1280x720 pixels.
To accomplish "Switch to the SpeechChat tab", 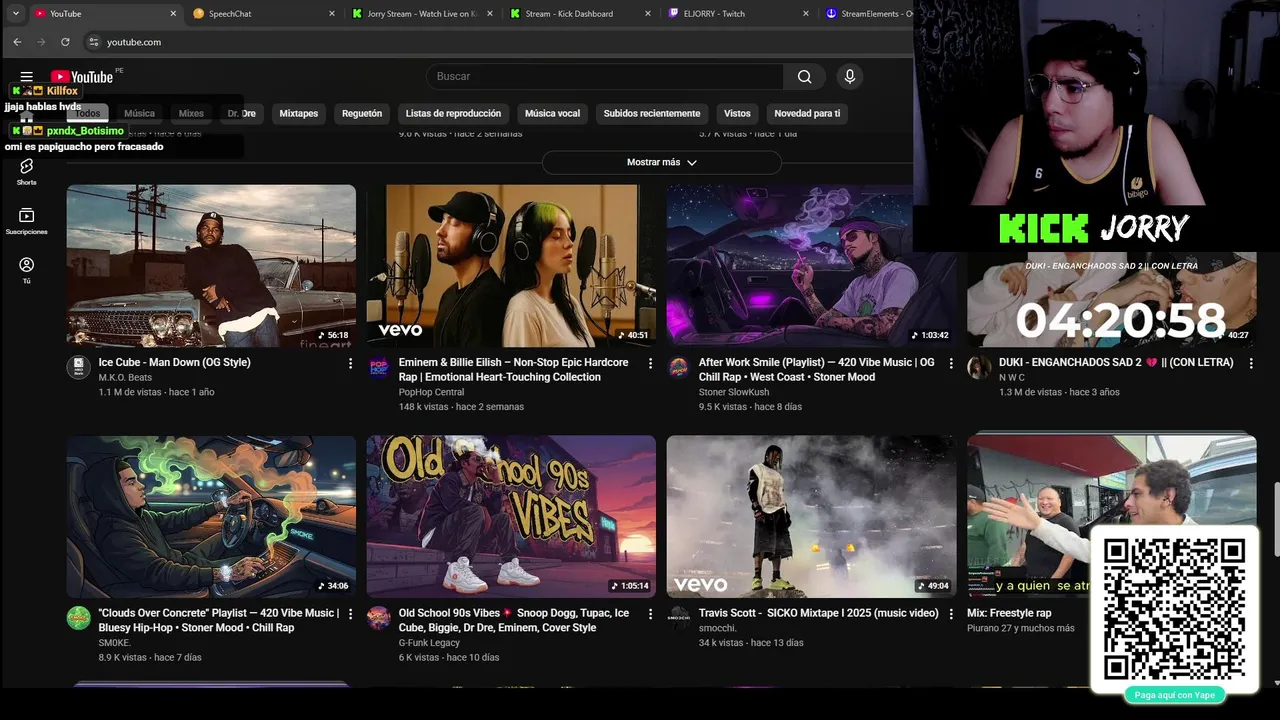I will (262, 14).
